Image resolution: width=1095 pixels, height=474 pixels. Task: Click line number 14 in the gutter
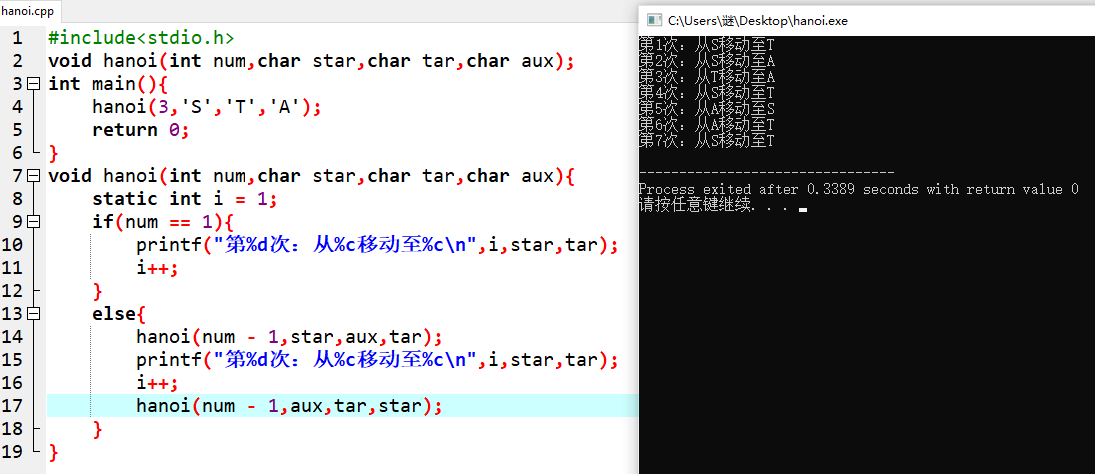13,337
